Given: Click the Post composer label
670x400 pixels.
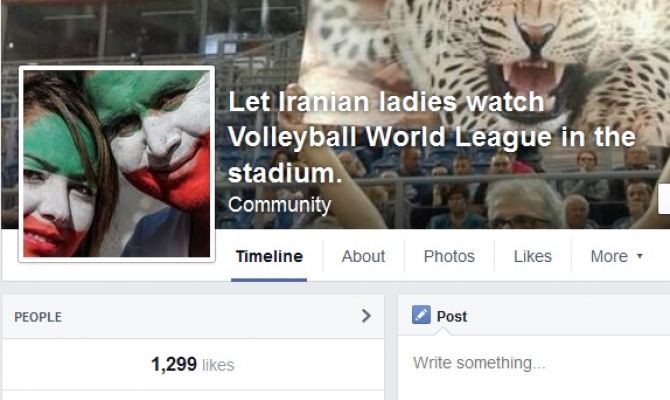Looking at the screenshot, I should [452, 317].
